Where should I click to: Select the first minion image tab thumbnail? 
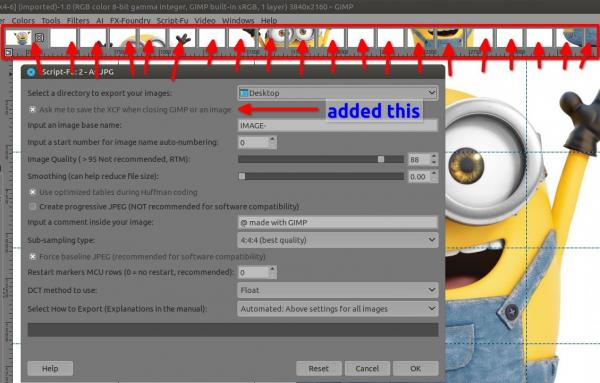coord(18,38)
